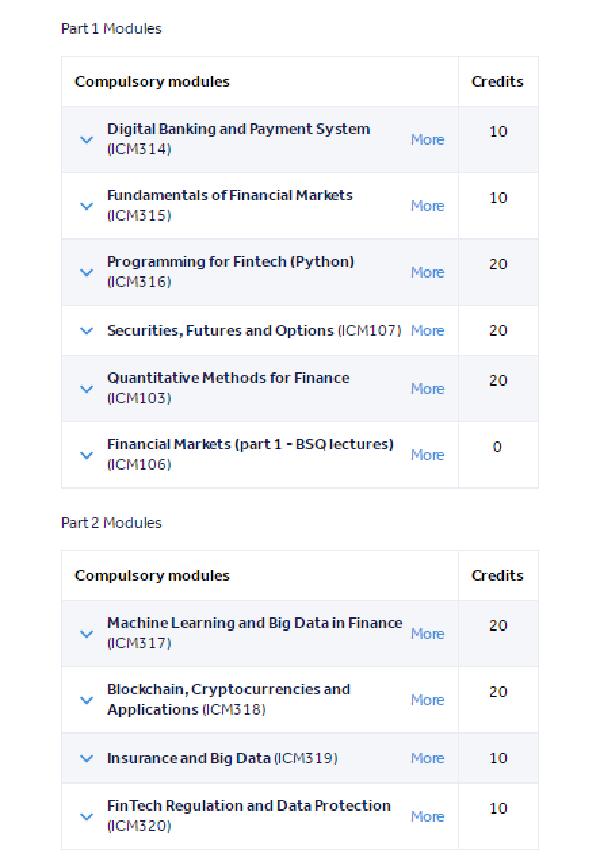The width and height of the screenshot is (600, 865).
Task: Open More link for Fundamentals of Financial Markets
Action: tap(427, 206)
